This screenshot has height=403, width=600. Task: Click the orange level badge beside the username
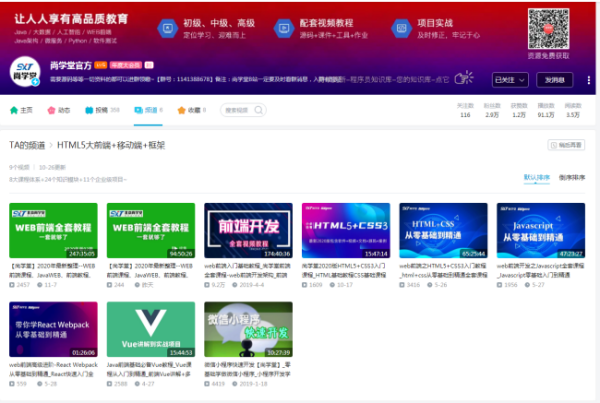click(101, 65)
